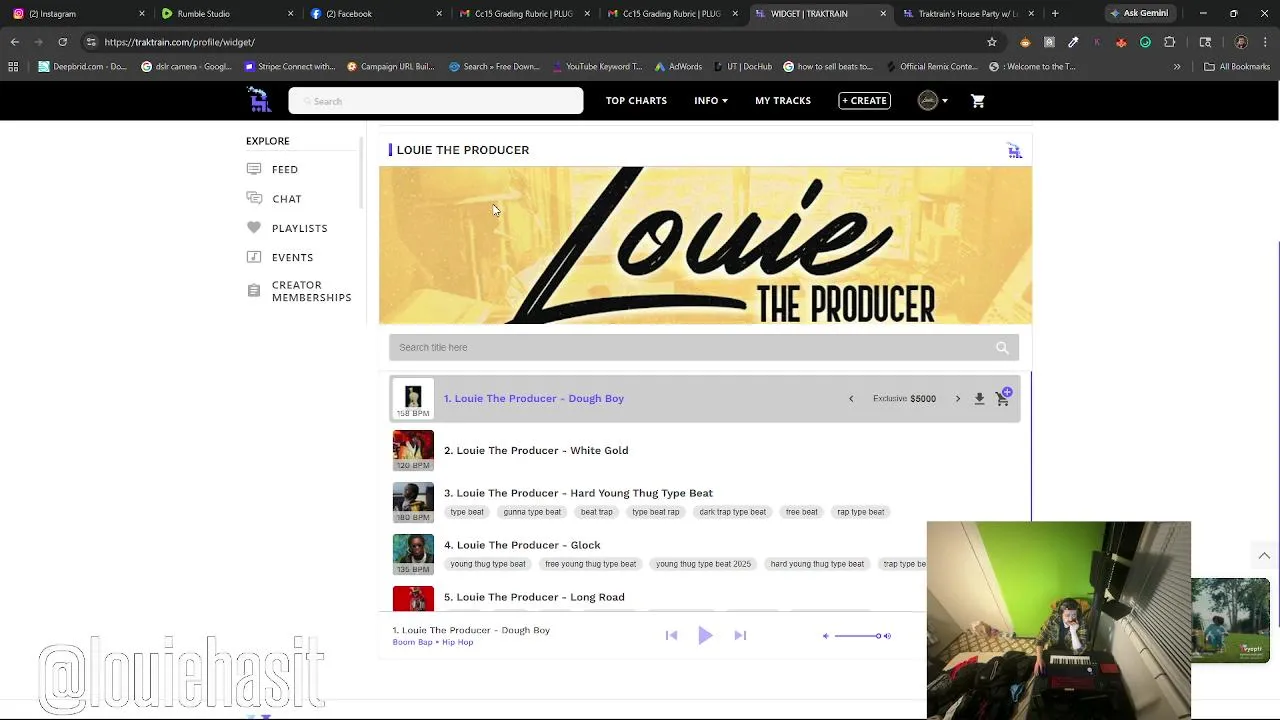
Task: Click the 'free young thug type beat' tag
Action: click(591, 564)
